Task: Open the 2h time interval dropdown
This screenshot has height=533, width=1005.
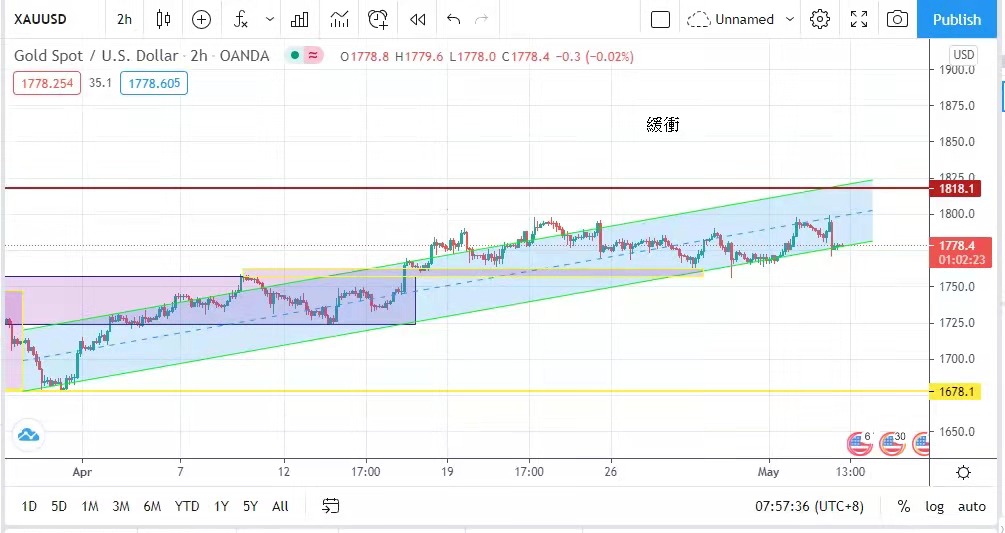Action: click(x=124, y=19)
